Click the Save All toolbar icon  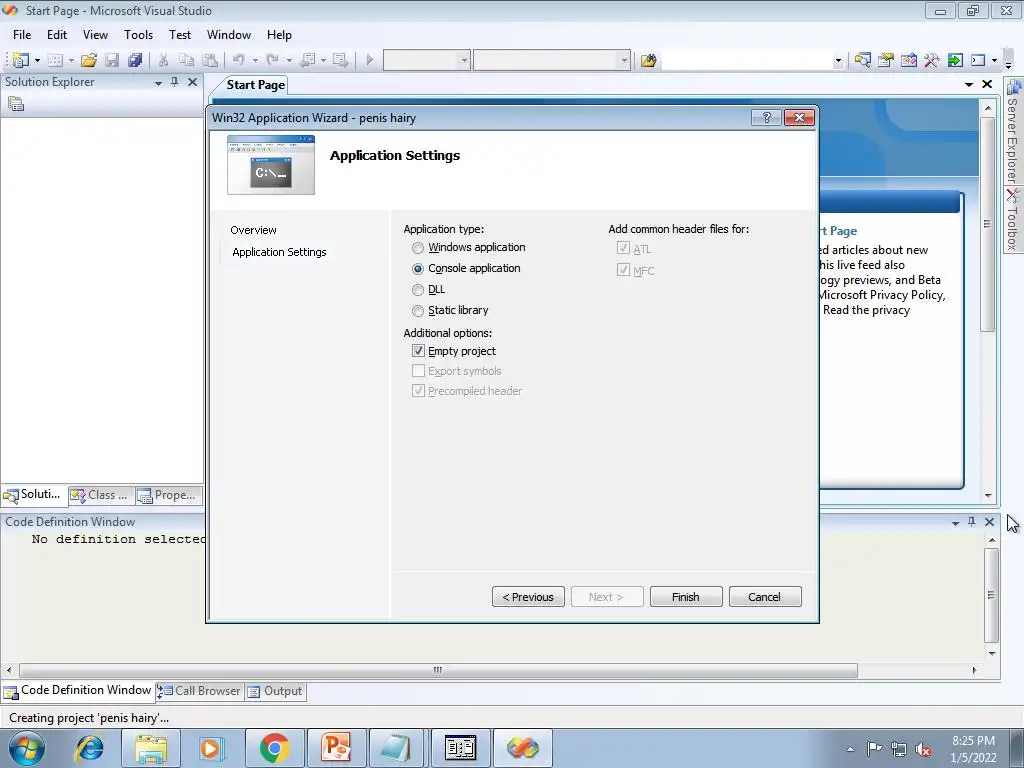point(135,60)
